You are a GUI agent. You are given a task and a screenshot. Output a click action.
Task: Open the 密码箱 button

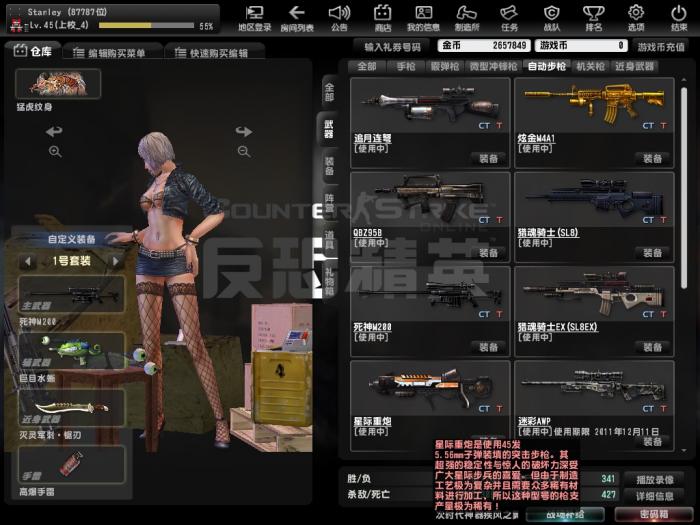(x=654, y=514)
